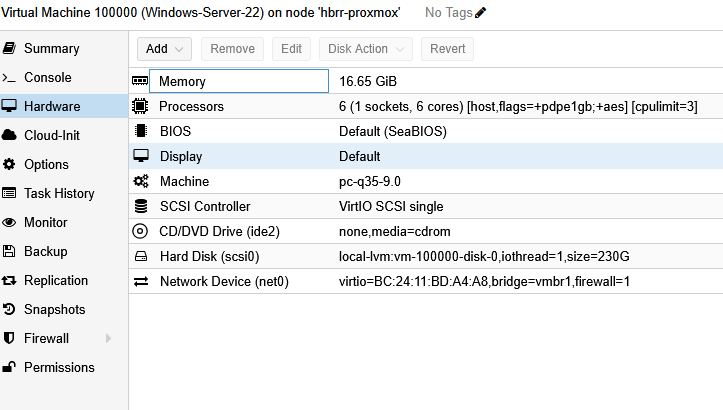Select the Display hardware row
Screen dimensions: 723x410
426,156
